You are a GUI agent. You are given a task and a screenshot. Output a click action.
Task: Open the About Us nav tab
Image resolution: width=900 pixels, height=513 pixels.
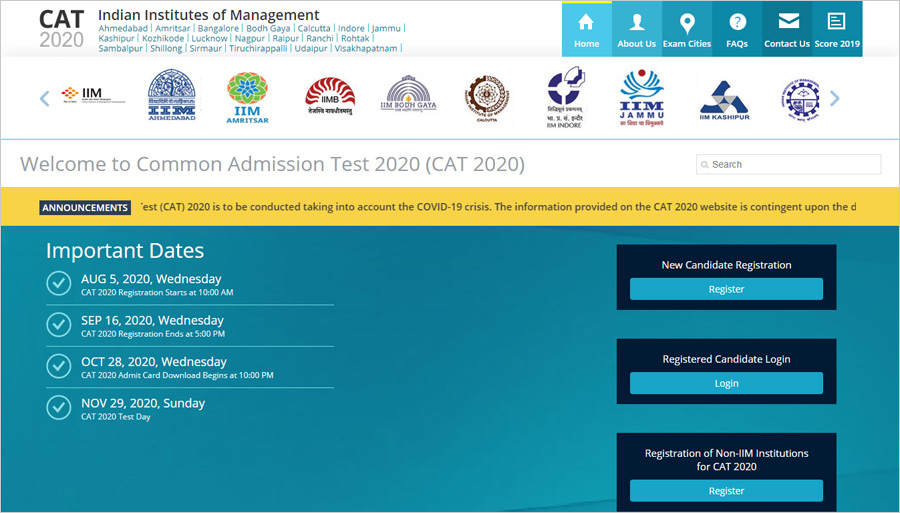click(x=637, y=29)
